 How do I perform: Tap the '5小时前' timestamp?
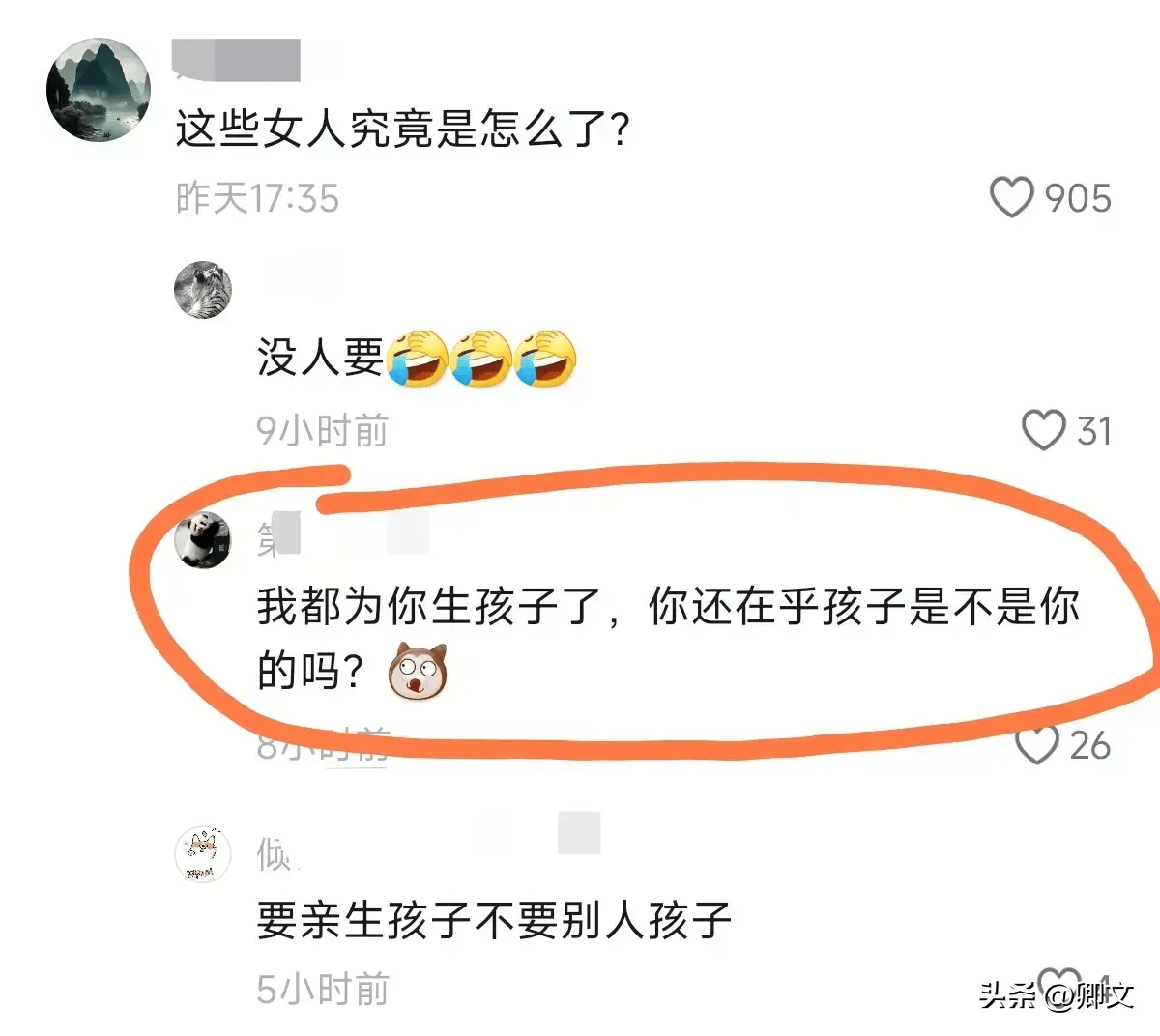tap(323, 990)
